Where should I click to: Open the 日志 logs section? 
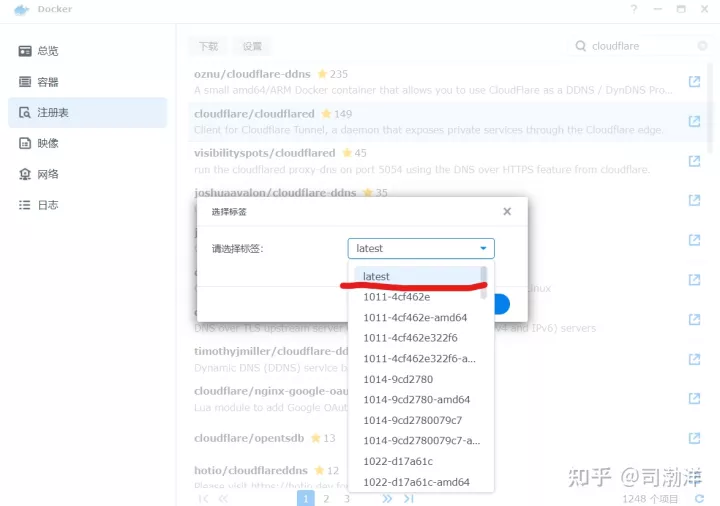click(87, 205)
